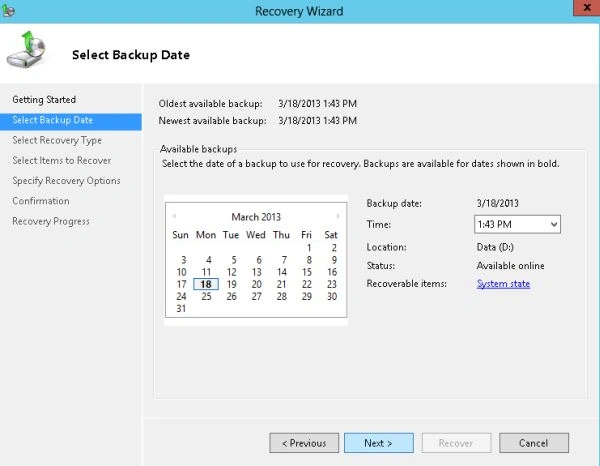
Task: Go to previous month in calendar
Action: [174, 216]
